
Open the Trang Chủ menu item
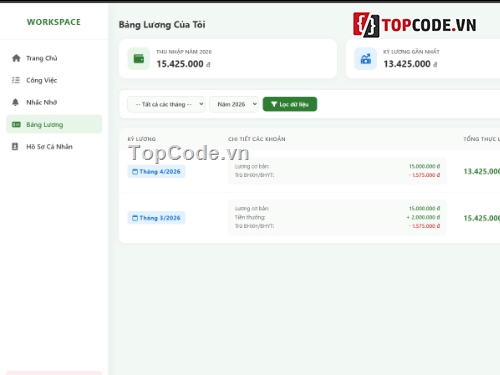[54, 58]
